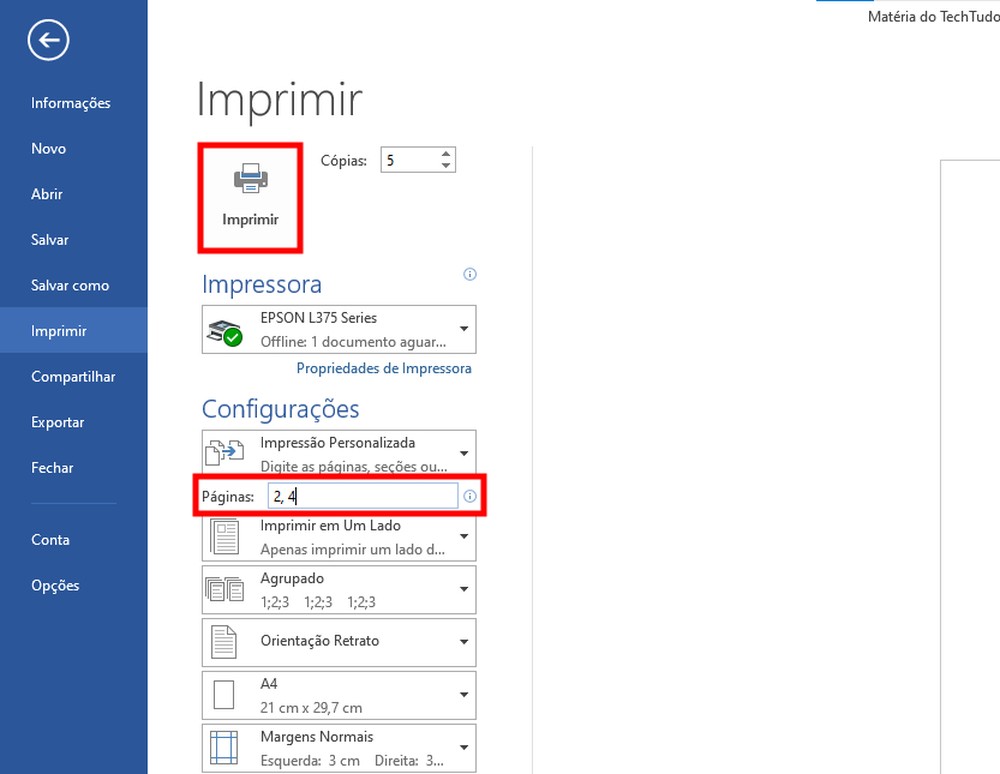
Task: Click inside the Páginas text field
Action: click(x=360, y=495)
